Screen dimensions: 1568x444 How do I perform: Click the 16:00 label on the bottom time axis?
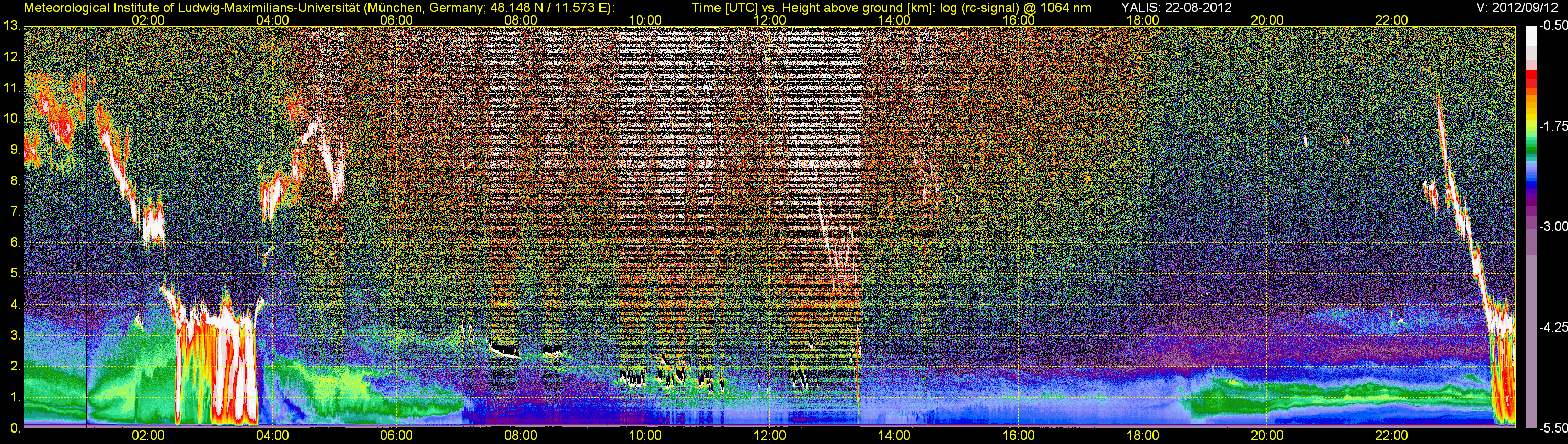[1018, 436]
